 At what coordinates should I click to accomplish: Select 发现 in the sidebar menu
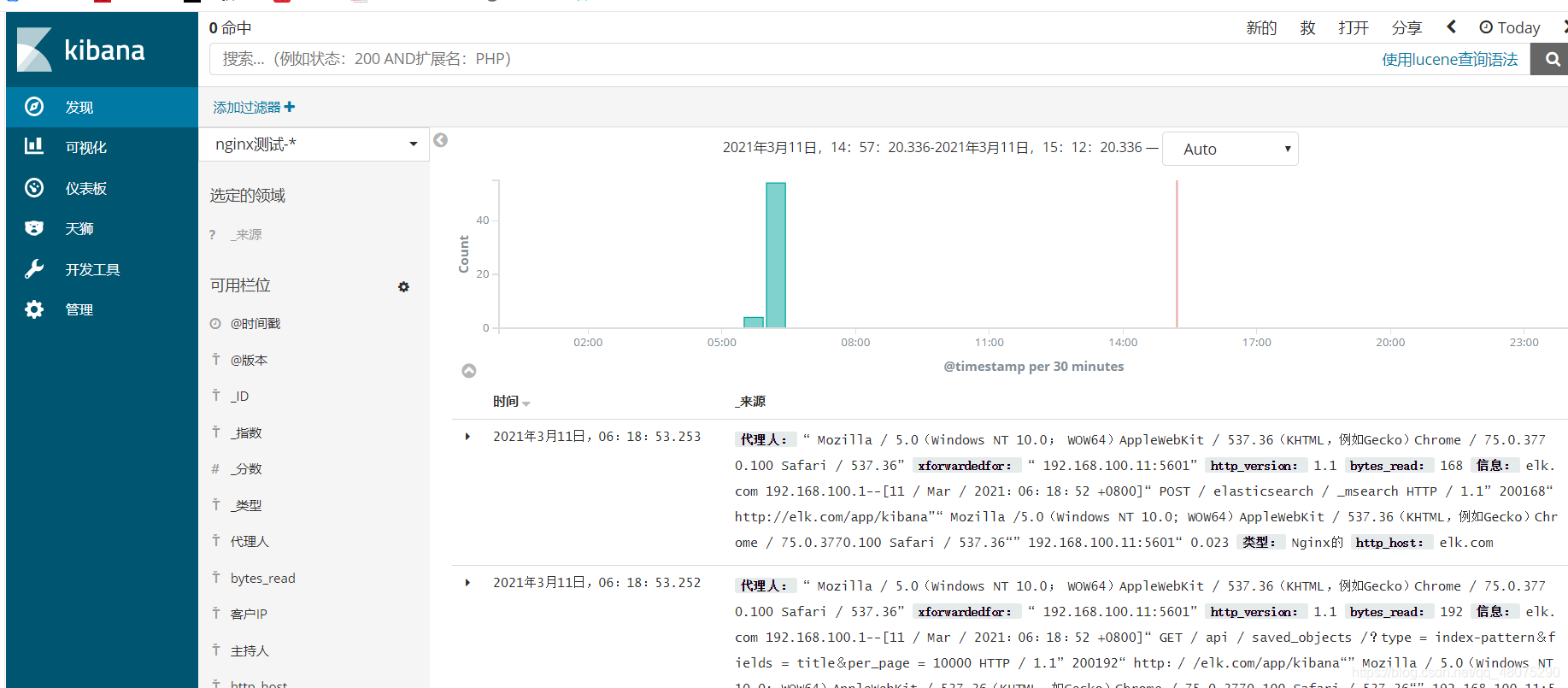click(79, 107)
